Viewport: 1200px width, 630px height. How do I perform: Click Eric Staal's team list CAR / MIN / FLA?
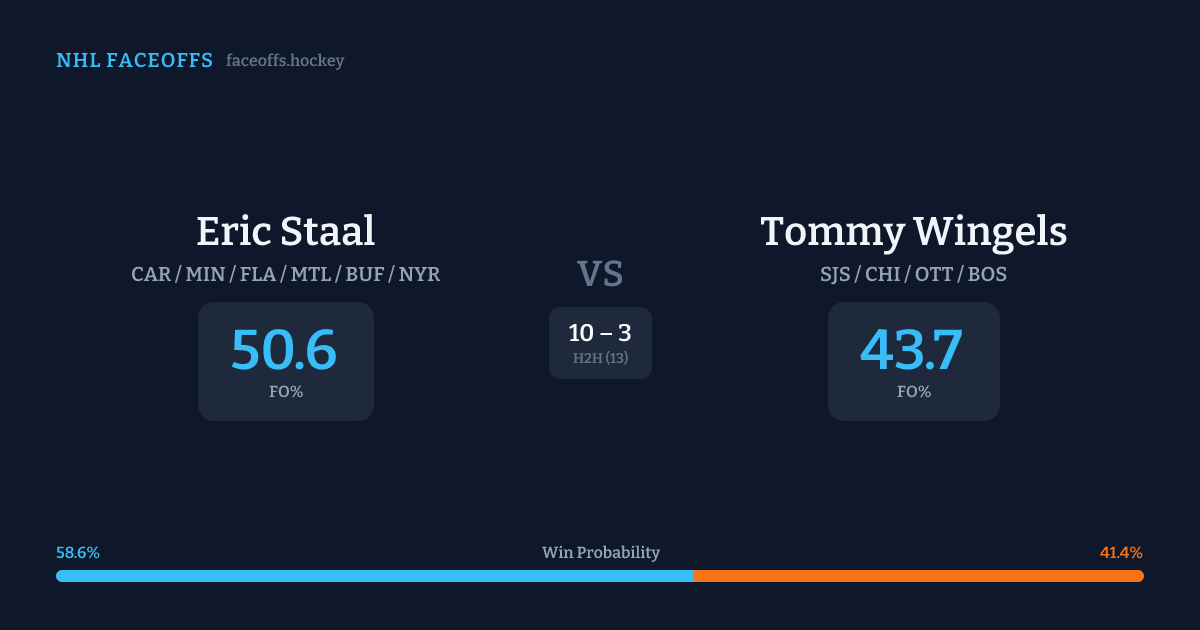285,274
